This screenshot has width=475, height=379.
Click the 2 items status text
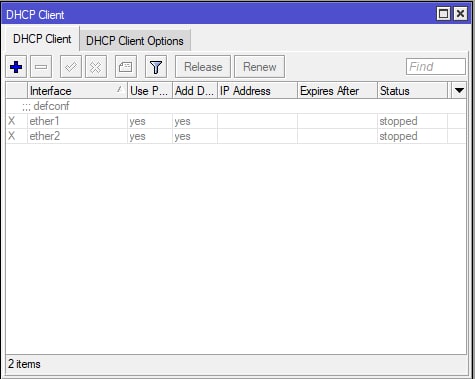click(24, 364)
